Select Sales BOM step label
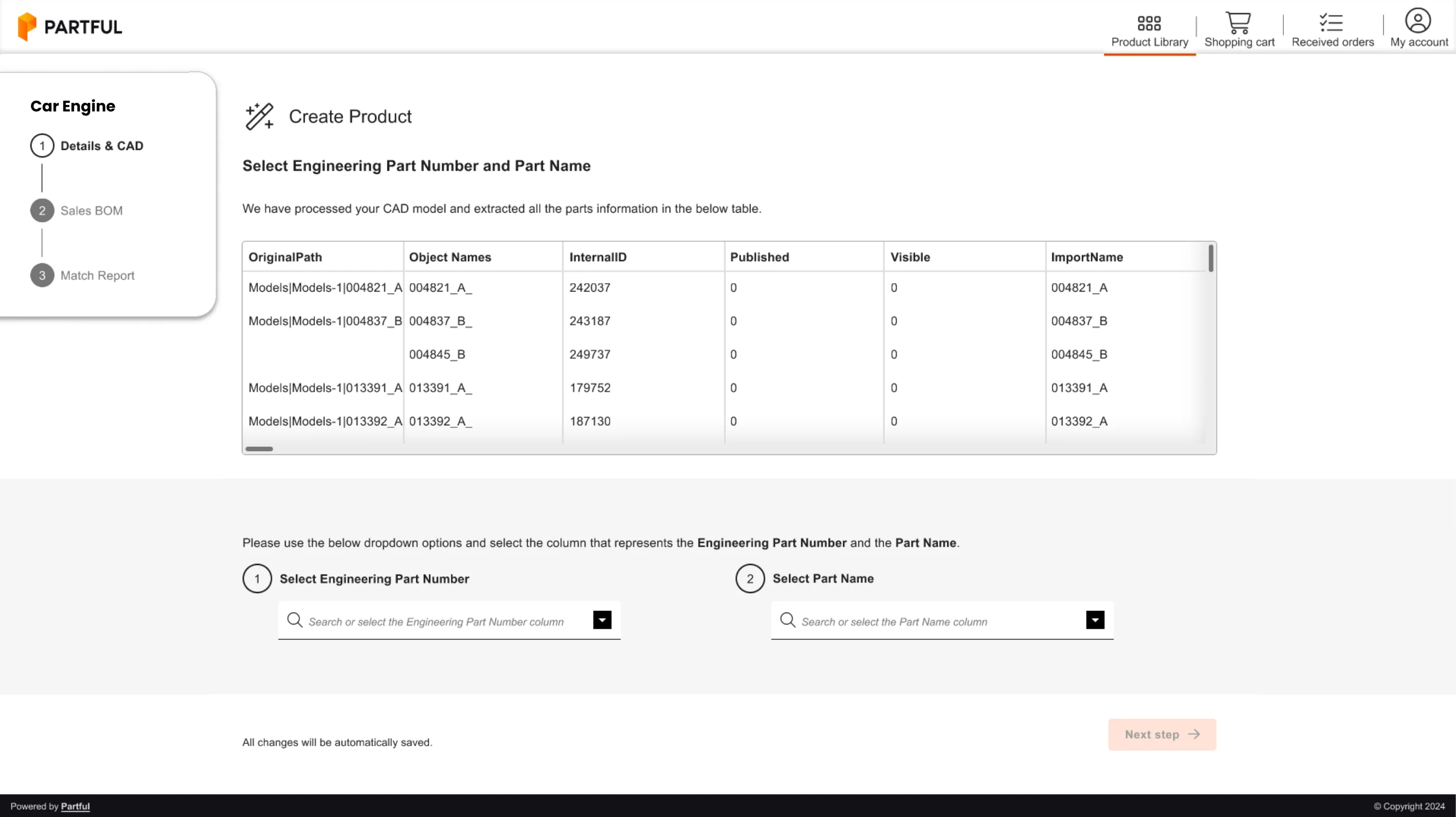 (x=91, y=211)
